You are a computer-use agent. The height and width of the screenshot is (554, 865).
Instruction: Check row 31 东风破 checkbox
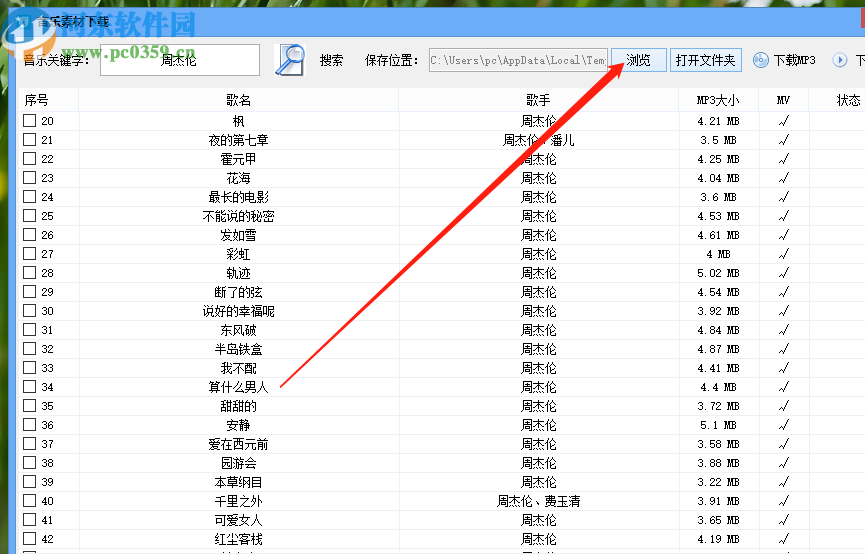click(30, 329)
